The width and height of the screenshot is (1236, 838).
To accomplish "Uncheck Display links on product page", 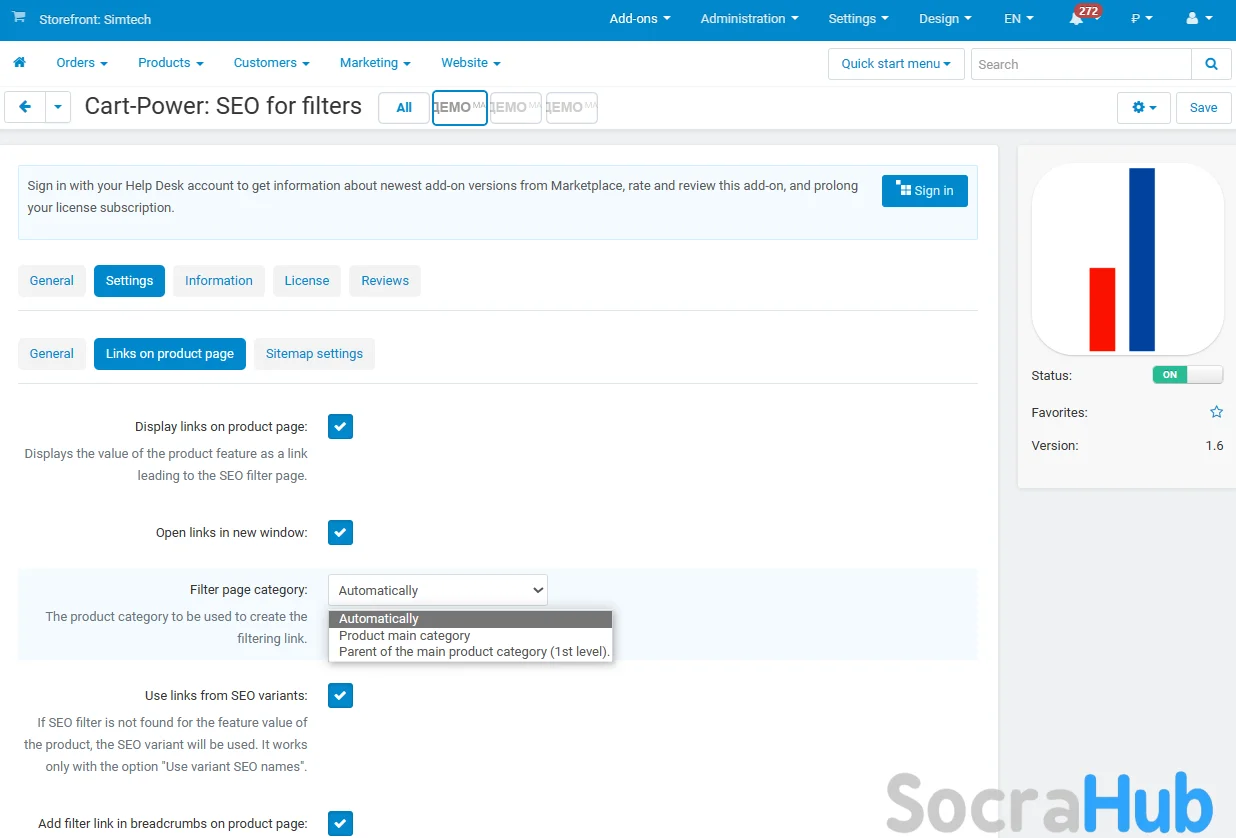I will point(341,427).
